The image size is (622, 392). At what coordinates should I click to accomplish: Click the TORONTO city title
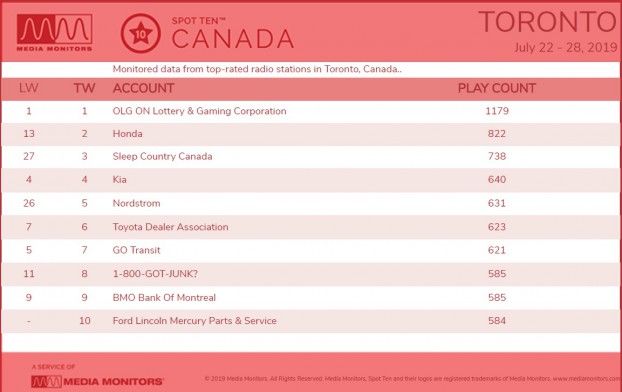click(x=548, y=22)
